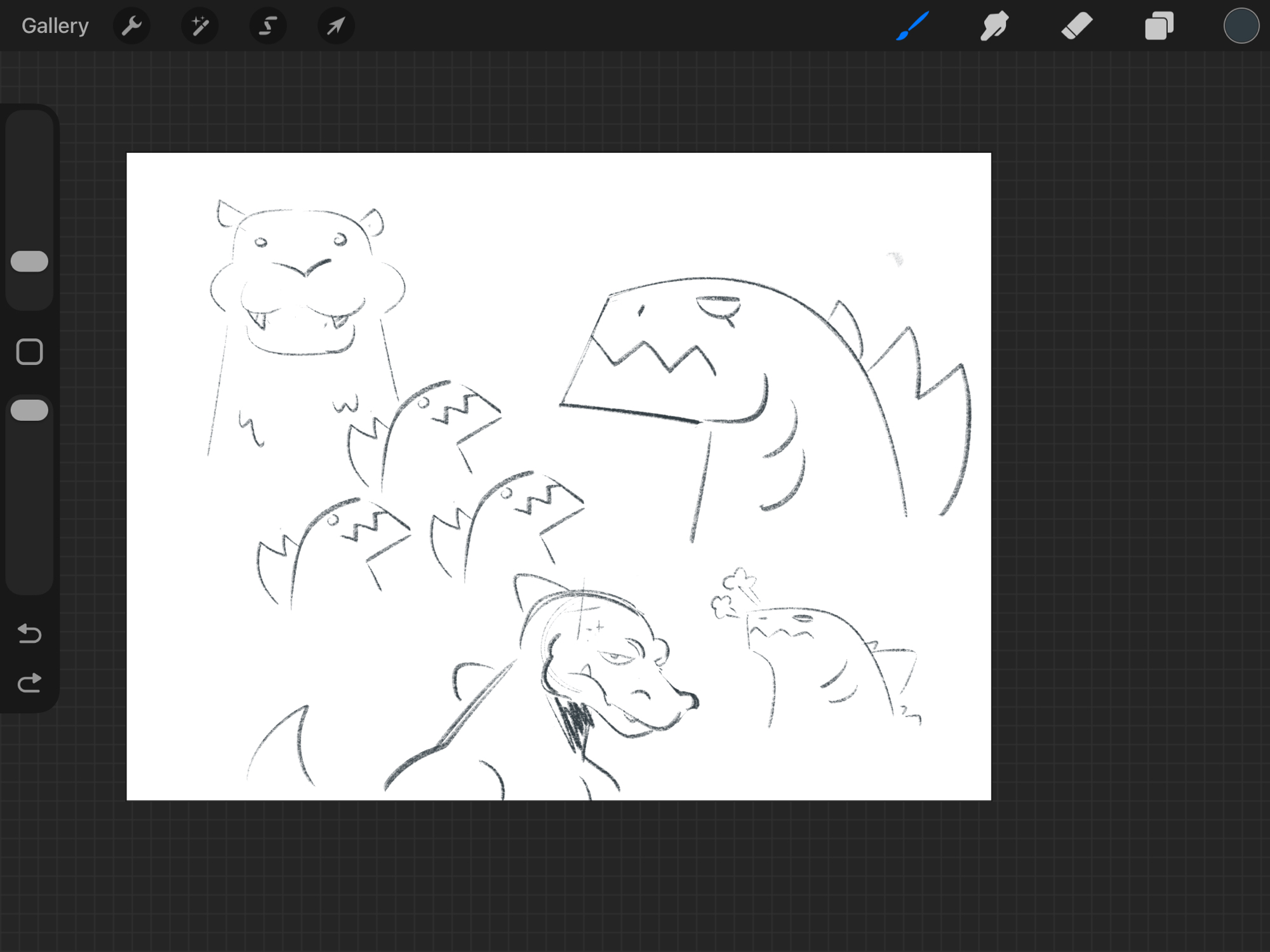
Task: Click the brush size slider handle
Action: 30,261
